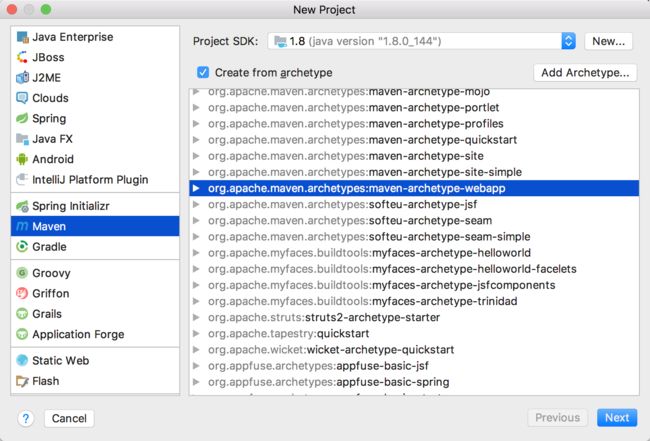Select Android project type
The height and width of the screenshot is (441, 650).
point(95,159)
